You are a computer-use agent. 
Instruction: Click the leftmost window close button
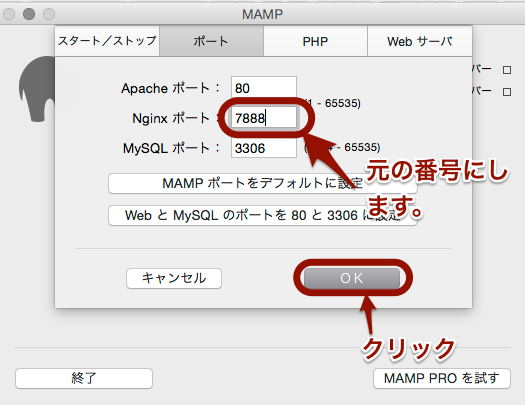click(x=9, y=14)
